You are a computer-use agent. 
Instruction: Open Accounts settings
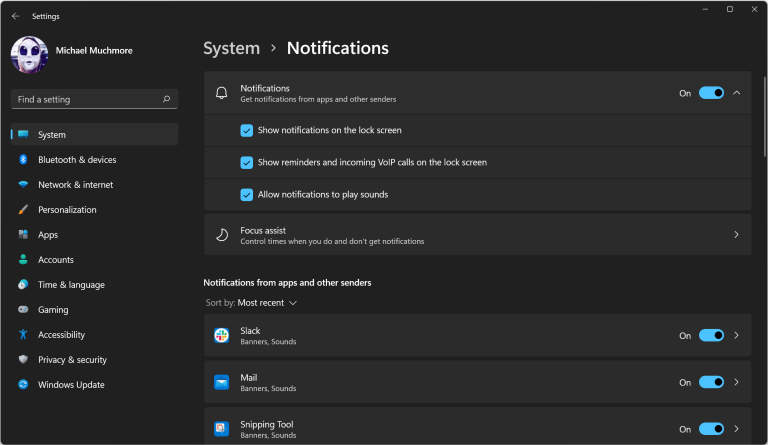pos(94,259)
